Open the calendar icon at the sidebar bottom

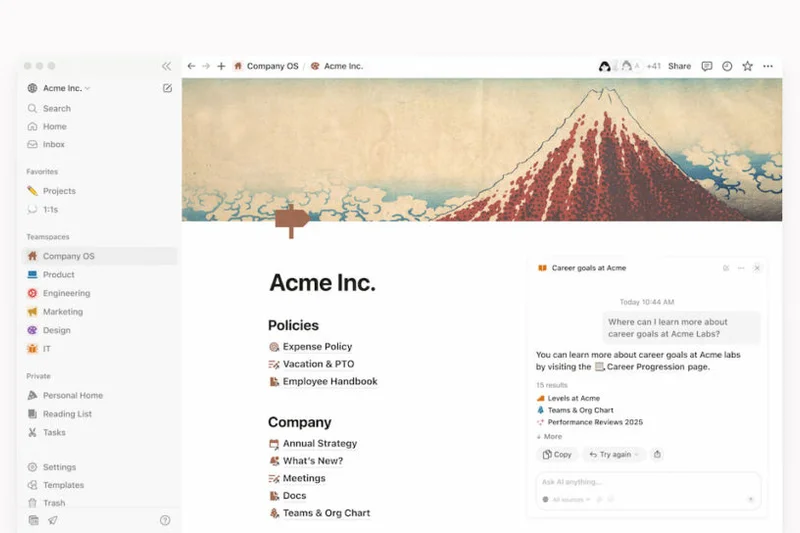[x=34, y=520]
